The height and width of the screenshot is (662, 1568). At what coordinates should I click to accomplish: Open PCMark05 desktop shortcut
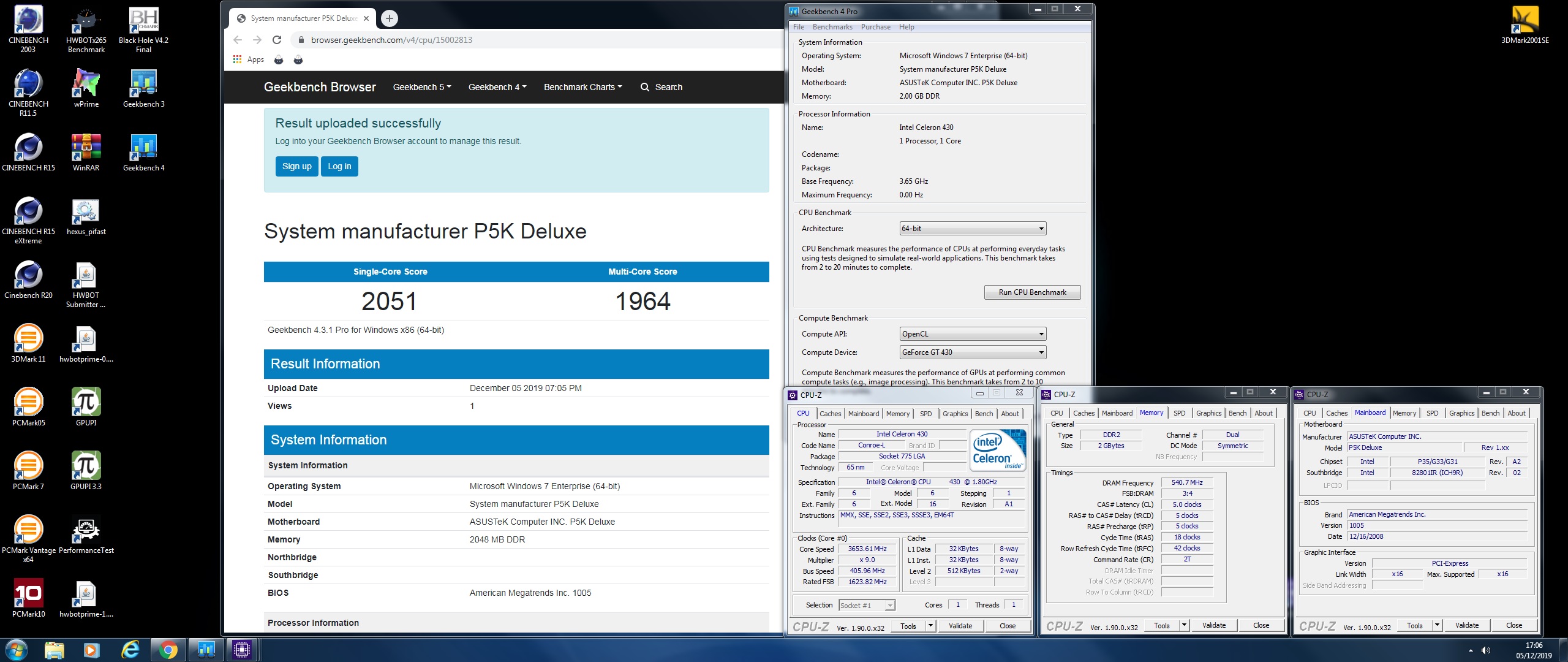pyautogui.click(x=28, y=407)
